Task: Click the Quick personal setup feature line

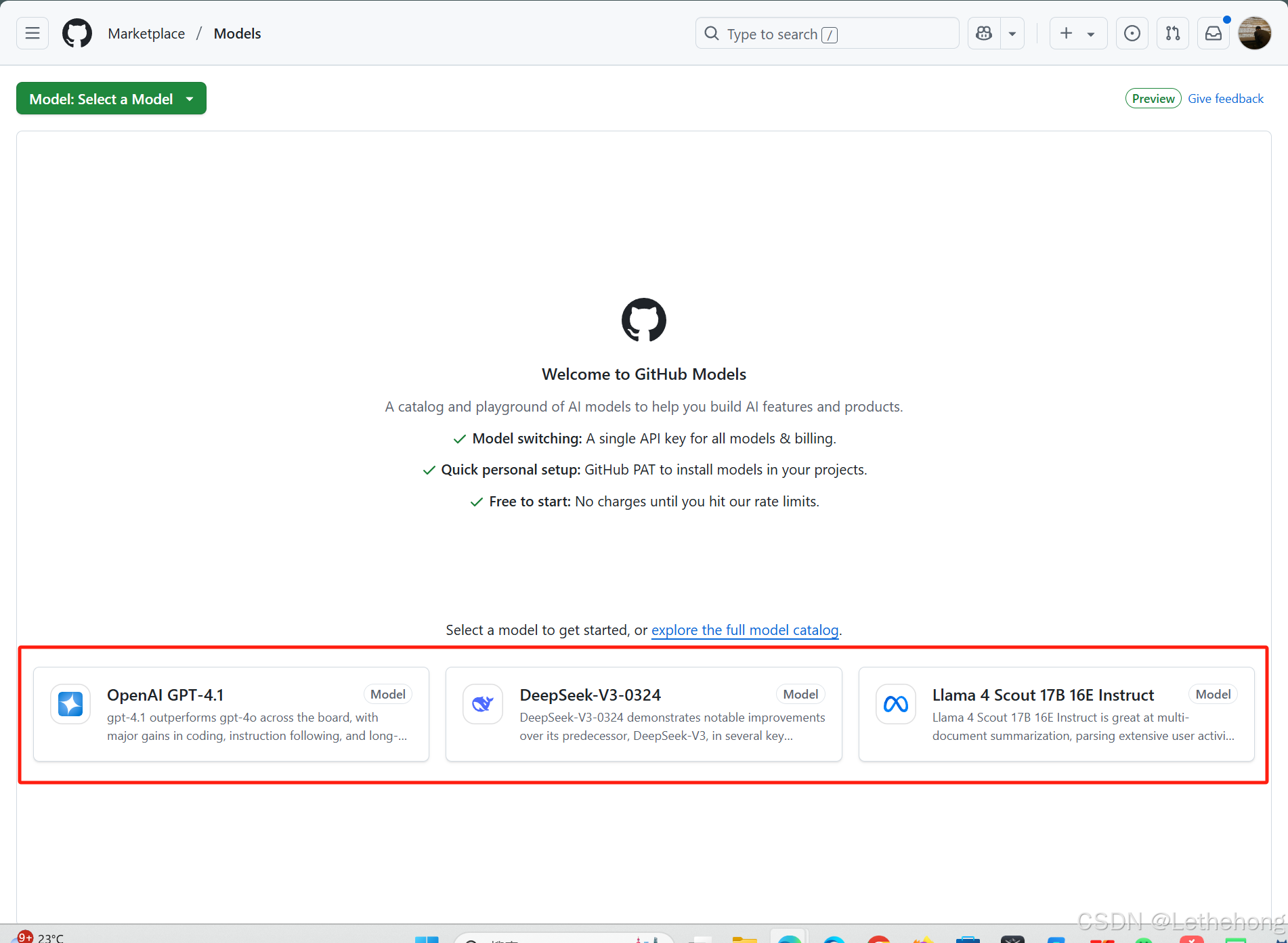Action: coord(644,470)
